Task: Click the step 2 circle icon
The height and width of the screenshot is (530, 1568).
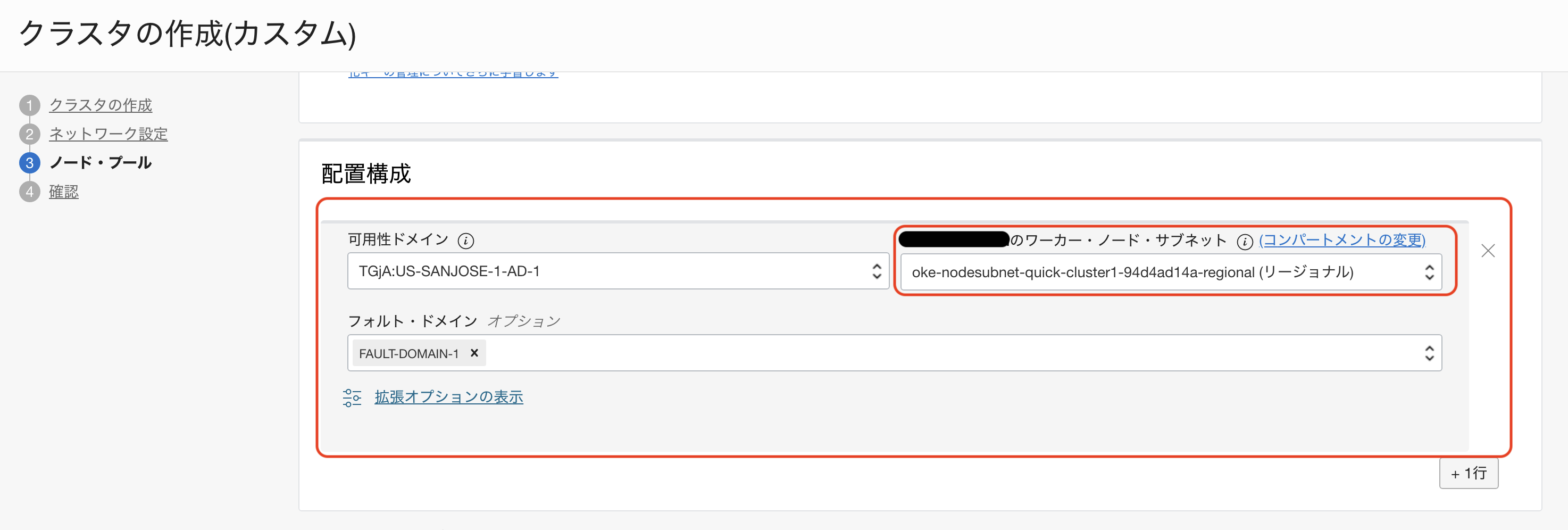Action: (29, 134)
